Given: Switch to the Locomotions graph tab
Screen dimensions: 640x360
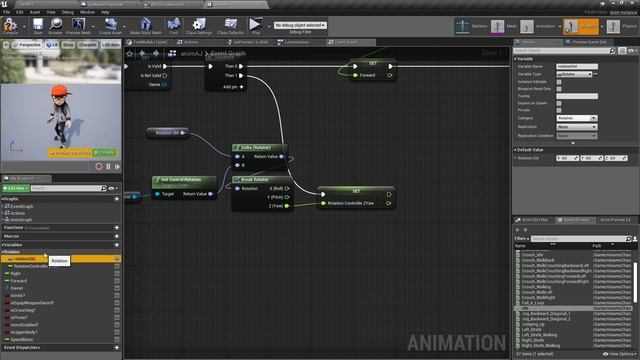Looking at the screenshot, I should coord(296,42).
